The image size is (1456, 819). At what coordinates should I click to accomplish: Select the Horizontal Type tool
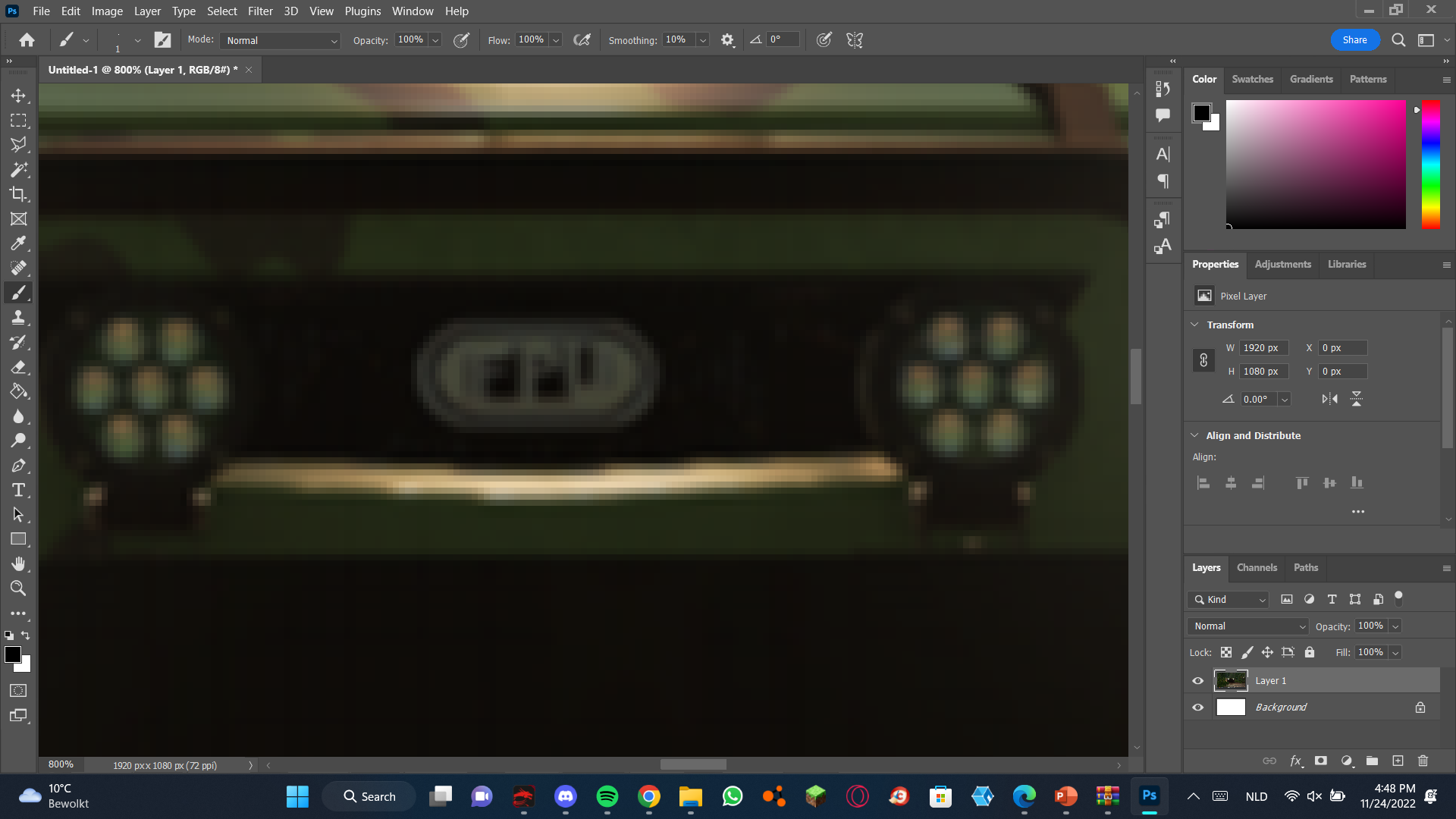pyautogui.click(x=18, y=490)
